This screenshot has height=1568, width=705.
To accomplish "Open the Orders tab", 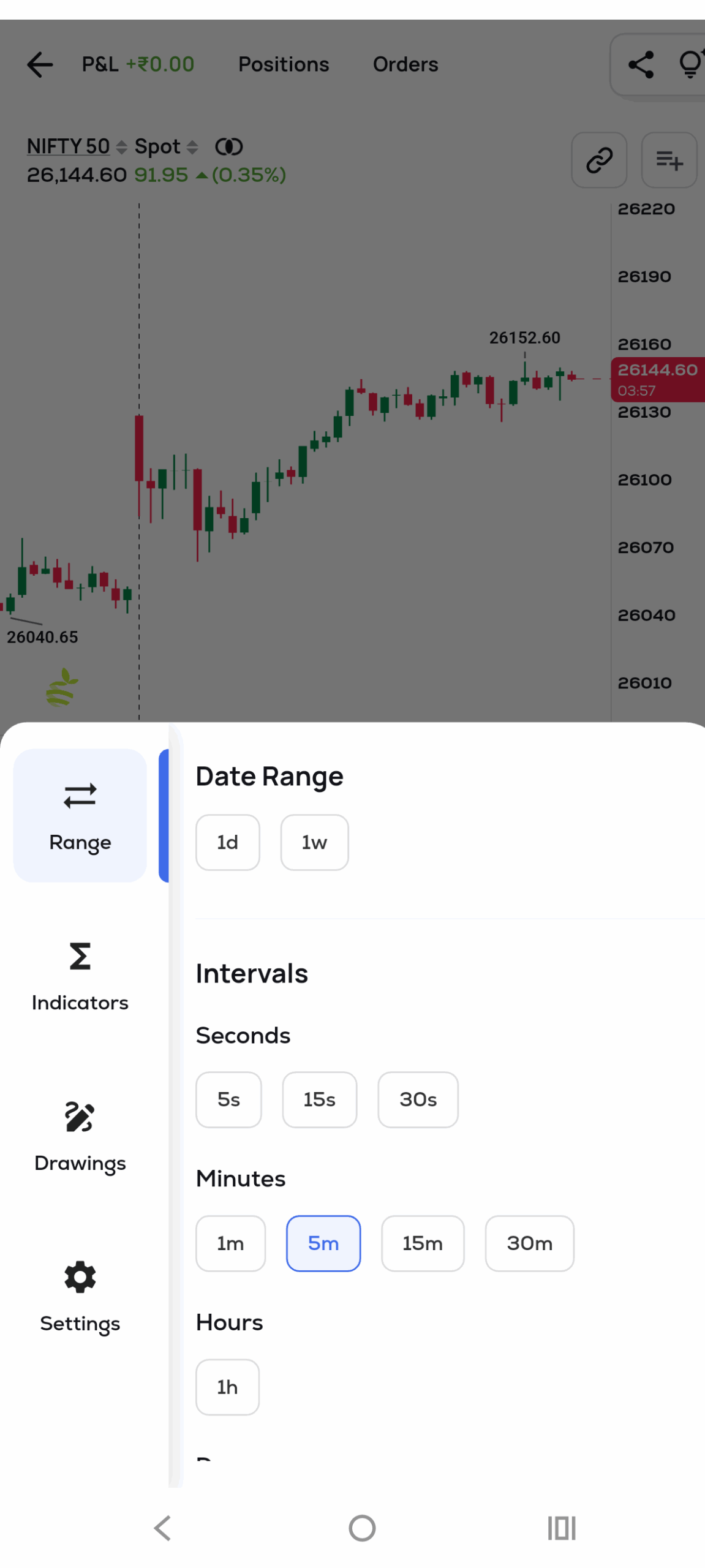I will click(x=405, y=64).
